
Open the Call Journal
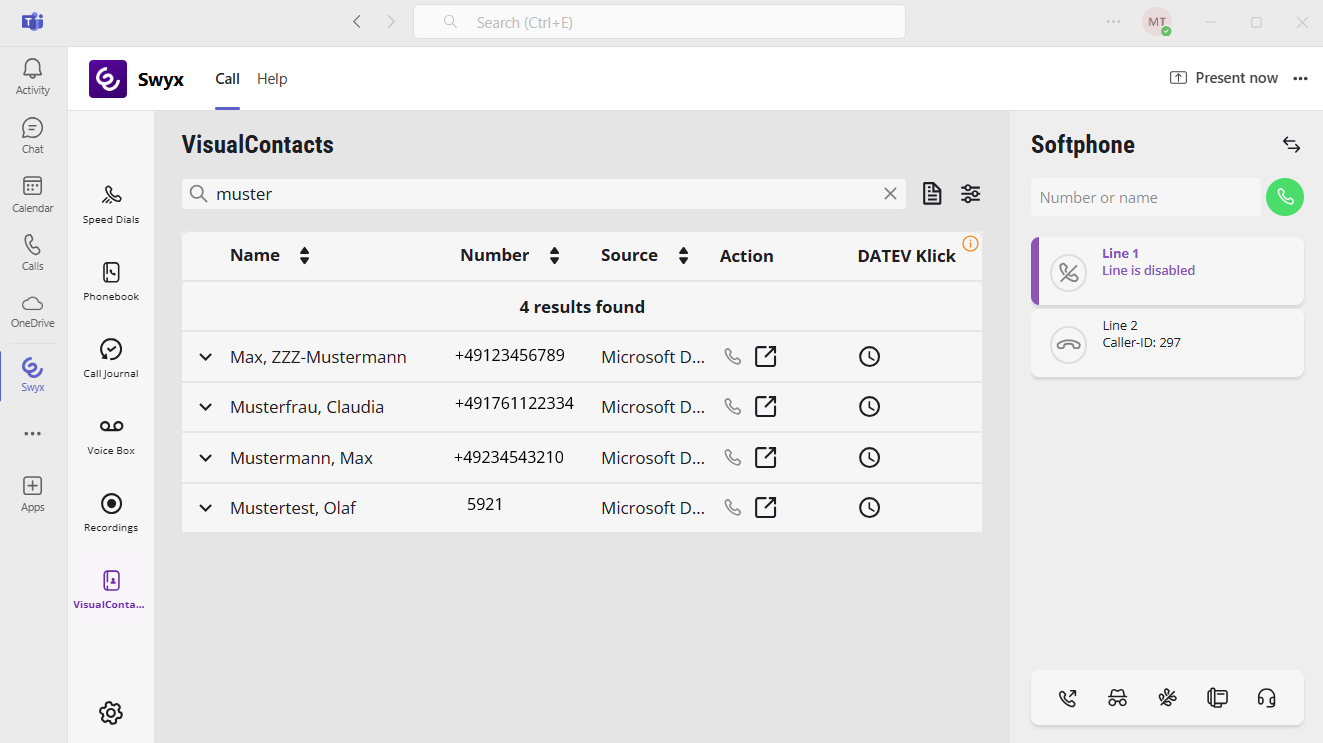coord(111,357)
